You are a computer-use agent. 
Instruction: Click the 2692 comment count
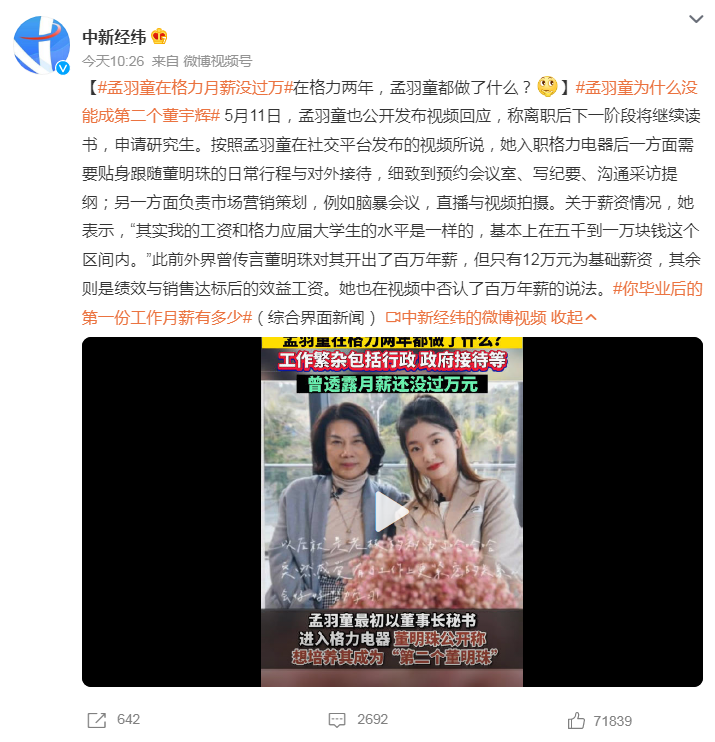coord(372,720)
